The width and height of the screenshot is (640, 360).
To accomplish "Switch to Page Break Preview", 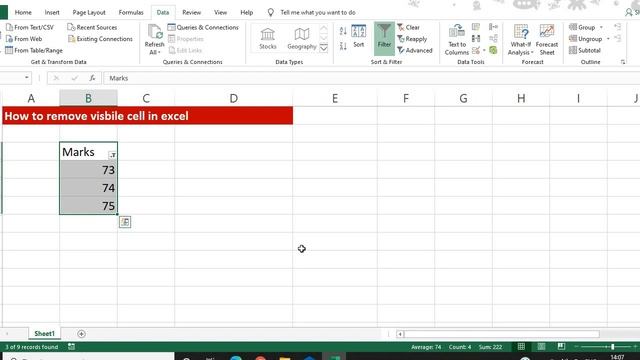I will (561, 347).
